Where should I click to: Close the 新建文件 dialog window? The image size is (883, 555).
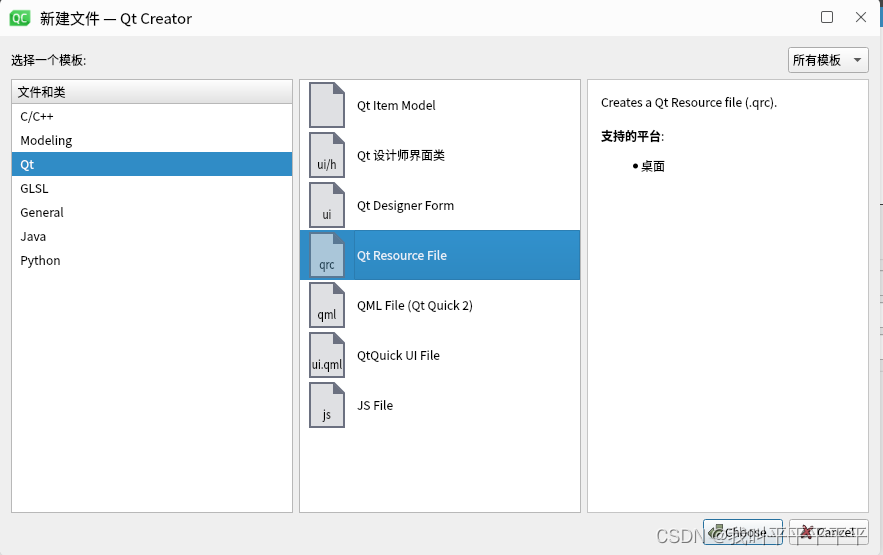860,17
